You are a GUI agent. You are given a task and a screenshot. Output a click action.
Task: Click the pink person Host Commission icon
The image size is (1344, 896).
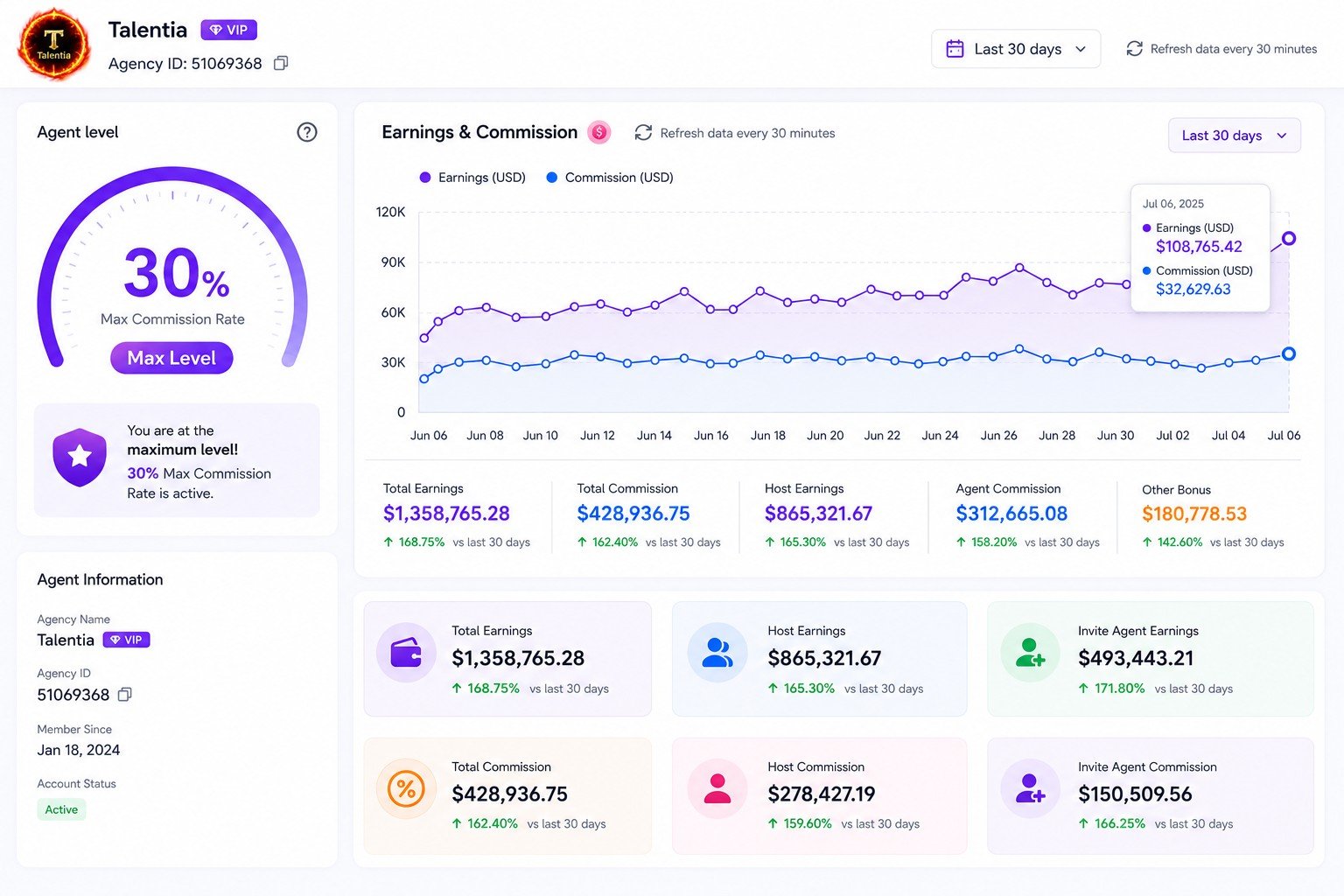pos(717,789)
